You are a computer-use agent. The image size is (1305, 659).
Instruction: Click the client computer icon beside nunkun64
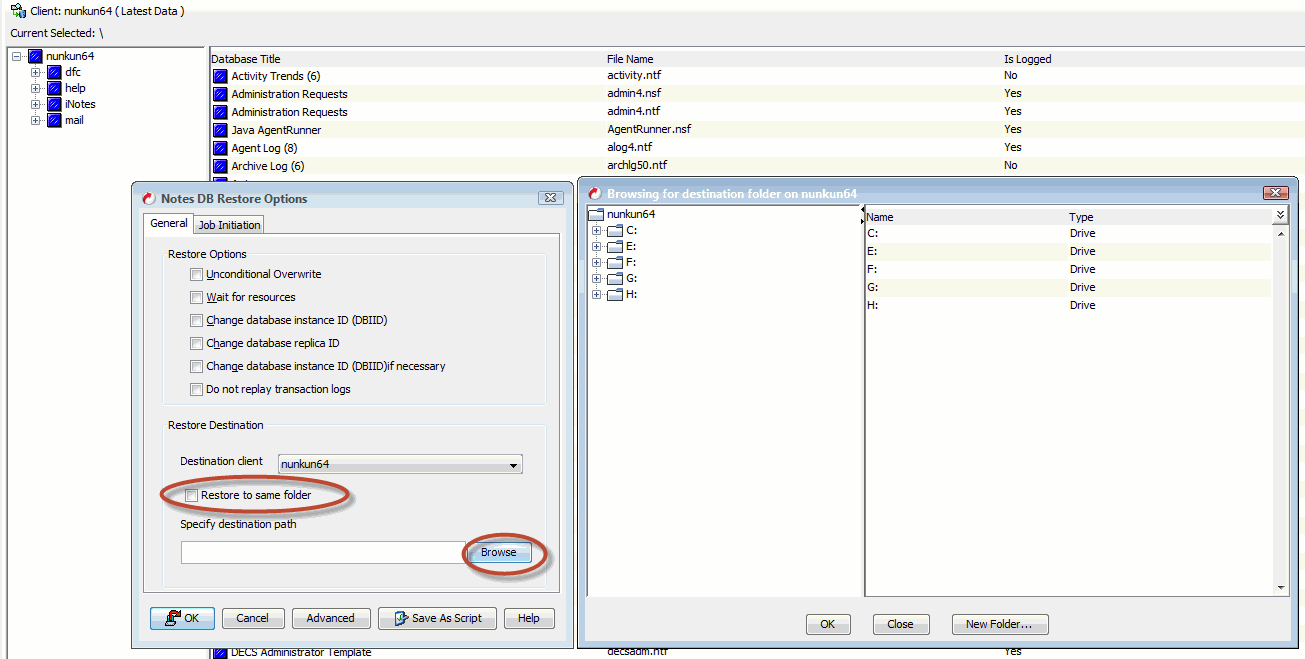tap(35, 56)
